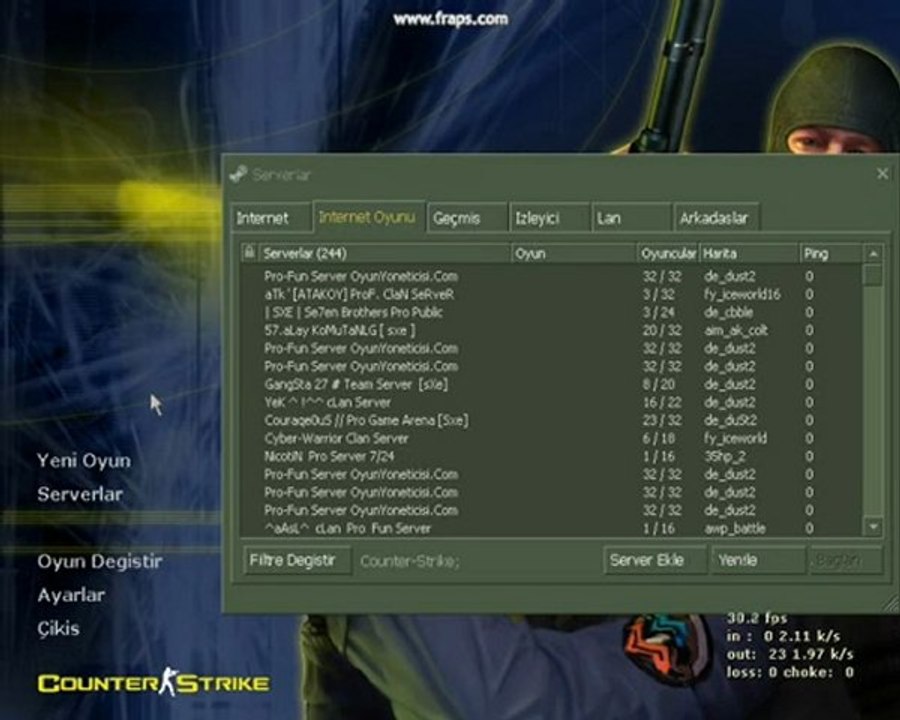Open the Arkadaslar tab

pos(716,218)
